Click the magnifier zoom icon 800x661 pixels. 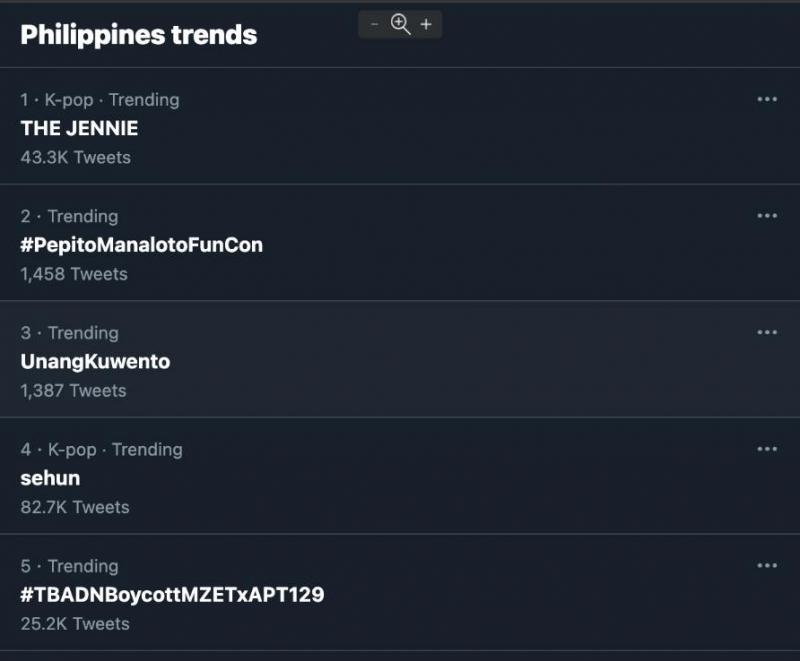pos(400,24)
